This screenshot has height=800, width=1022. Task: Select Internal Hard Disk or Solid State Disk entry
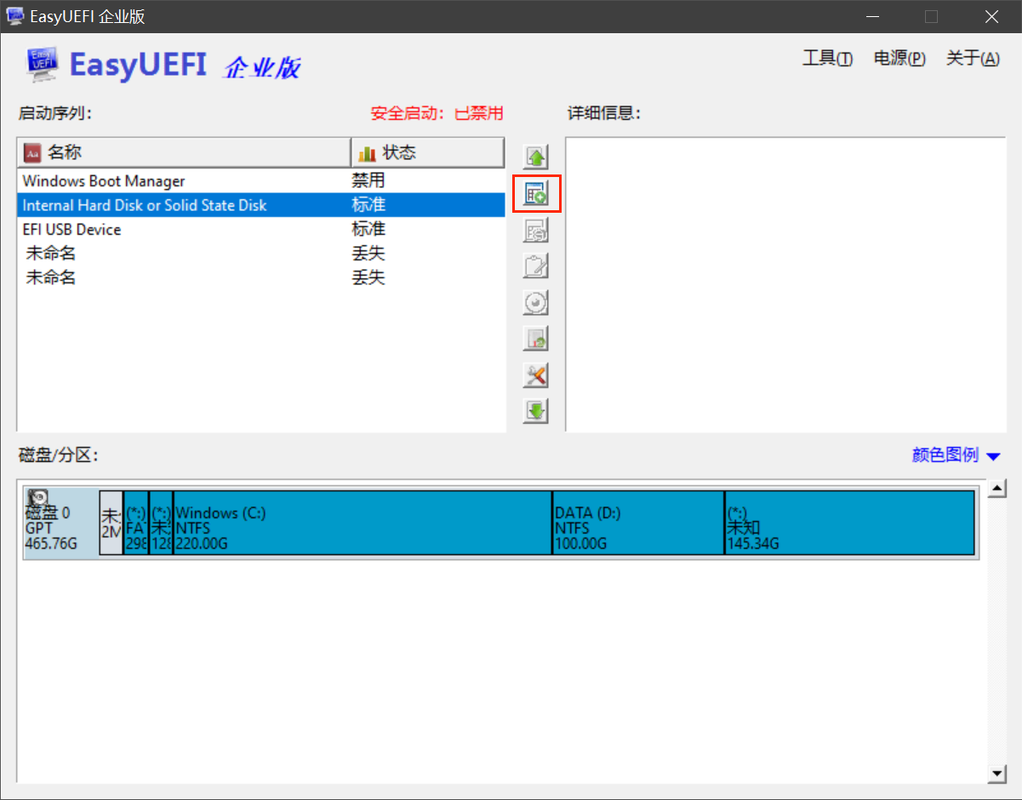(261, 205)
